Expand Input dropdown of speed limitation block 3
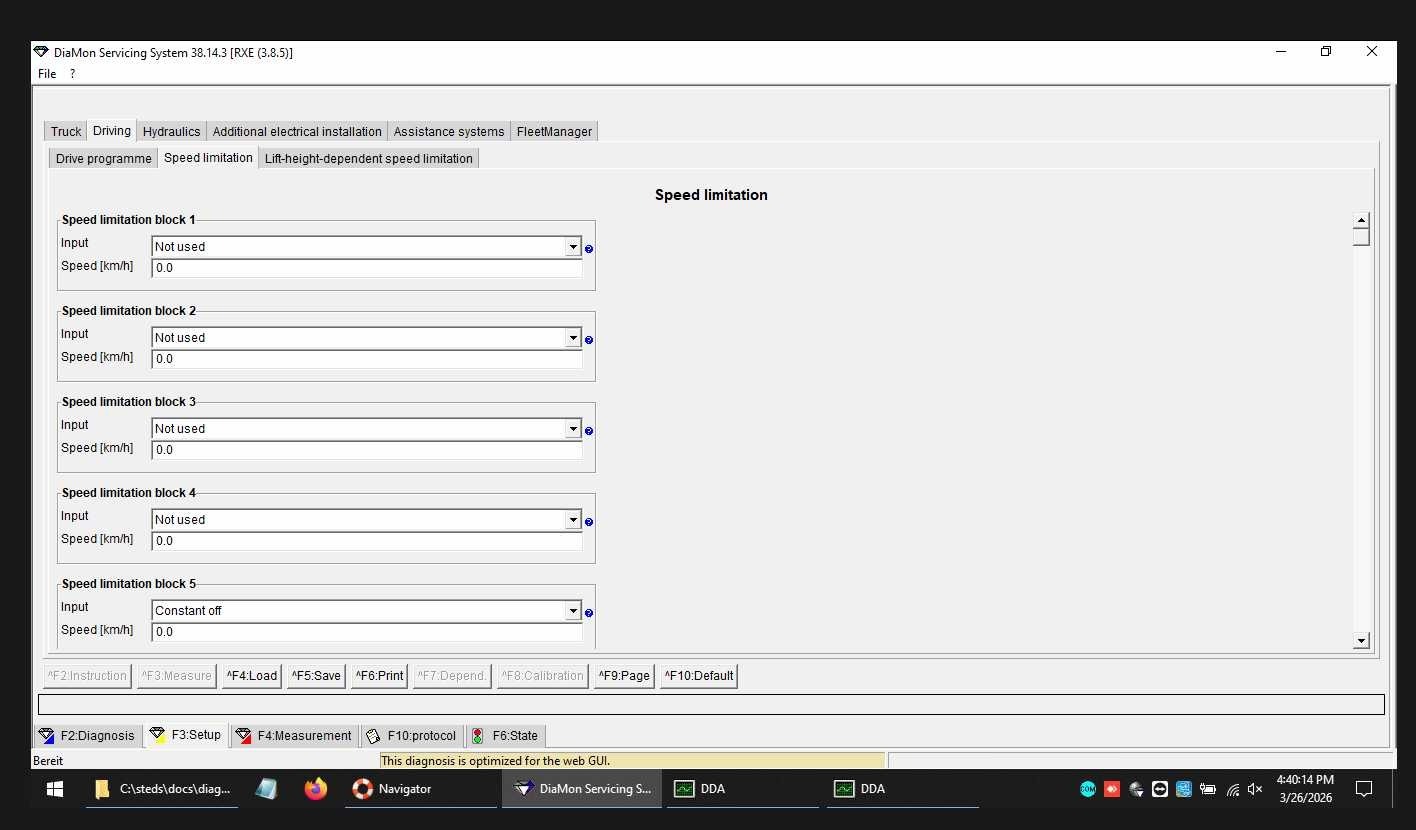The image size is (1416, 830). point(573,429)
